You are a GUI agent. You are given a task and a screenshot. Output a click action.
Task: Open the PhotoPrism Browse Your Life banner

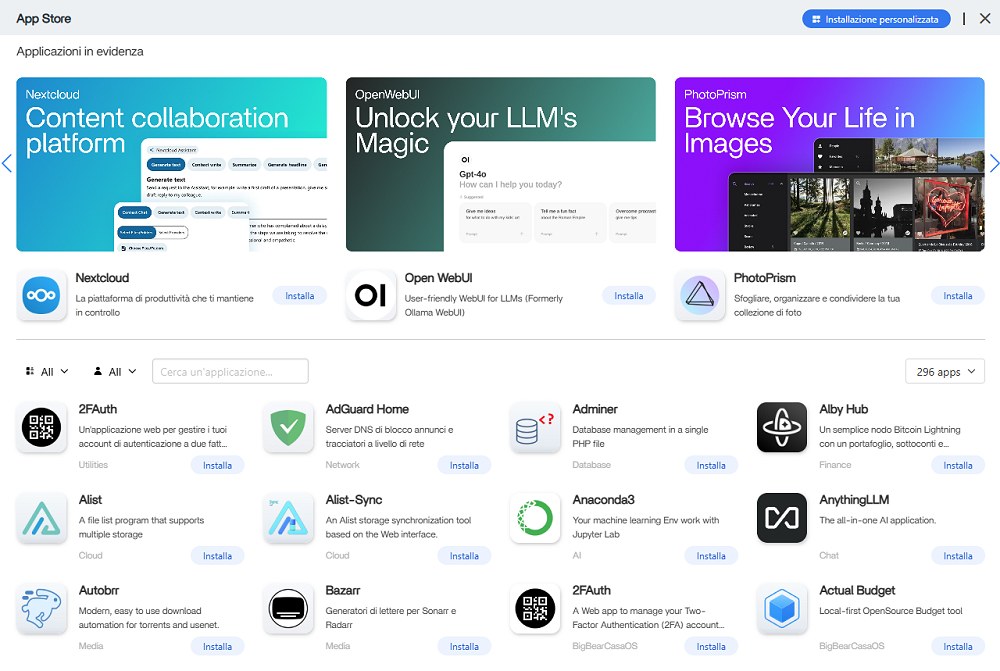(830, 165)
